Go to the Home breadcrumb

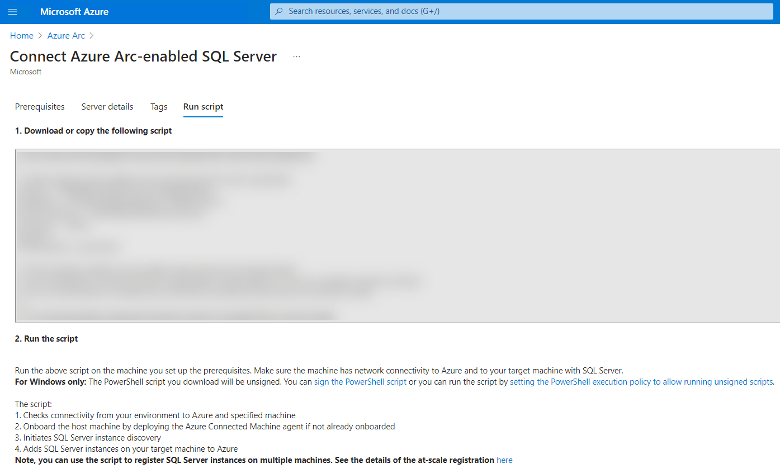tap(21, 36)
